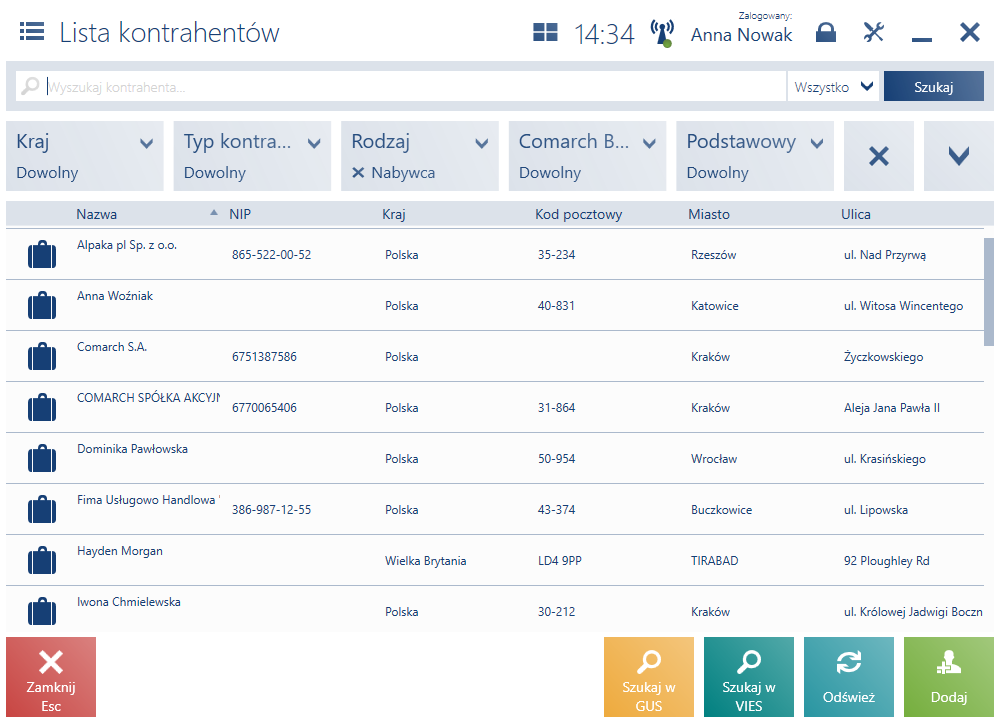
Task: Select briefcase icon for Alpaka pl
Action: pyautogui.click(x=42, y=254)
